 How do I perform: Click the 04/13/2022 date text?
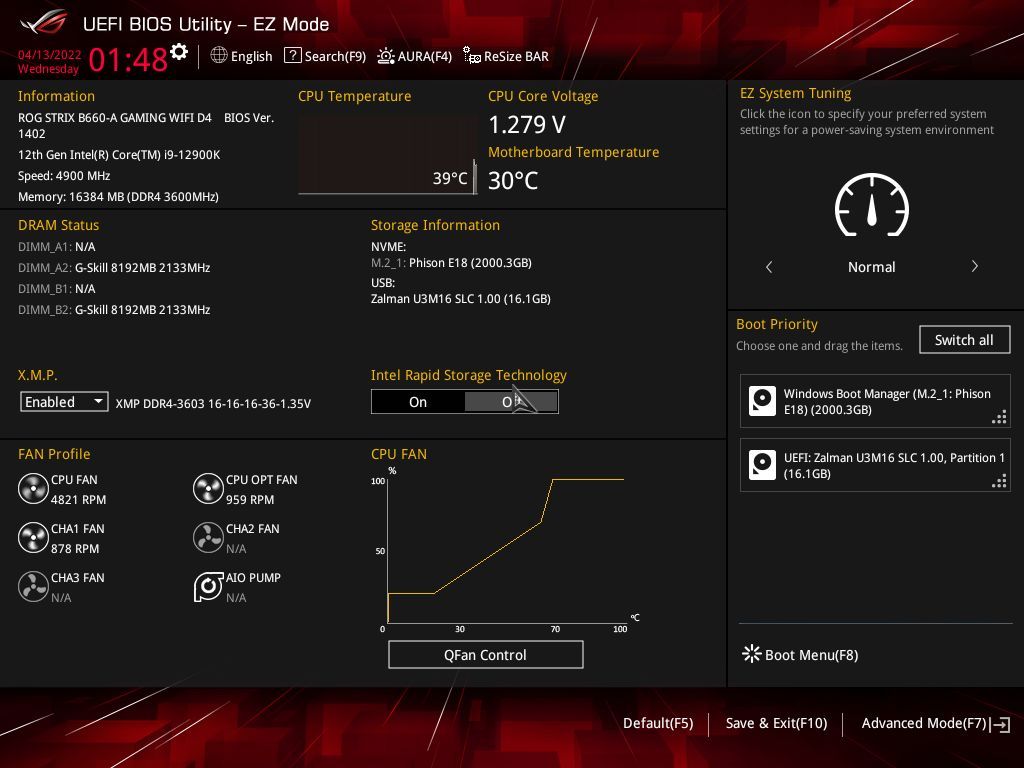(50, 55)
